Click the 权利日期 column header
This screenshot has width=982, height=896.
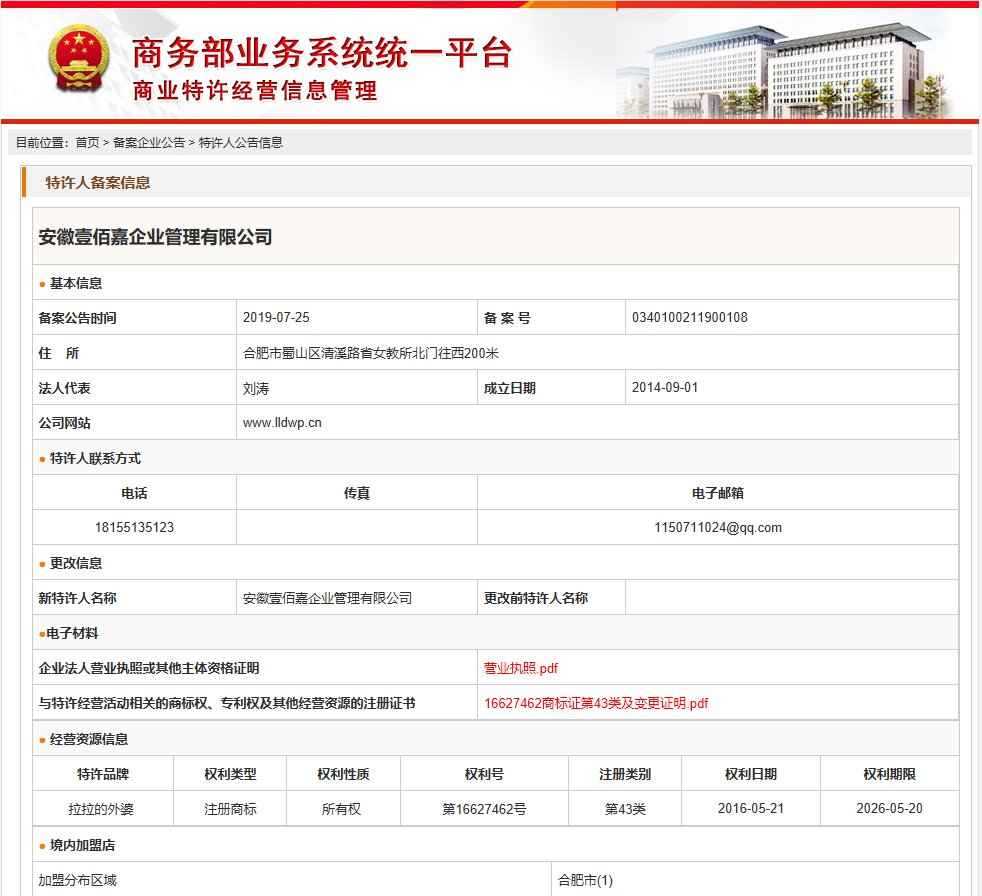point(750,774)
